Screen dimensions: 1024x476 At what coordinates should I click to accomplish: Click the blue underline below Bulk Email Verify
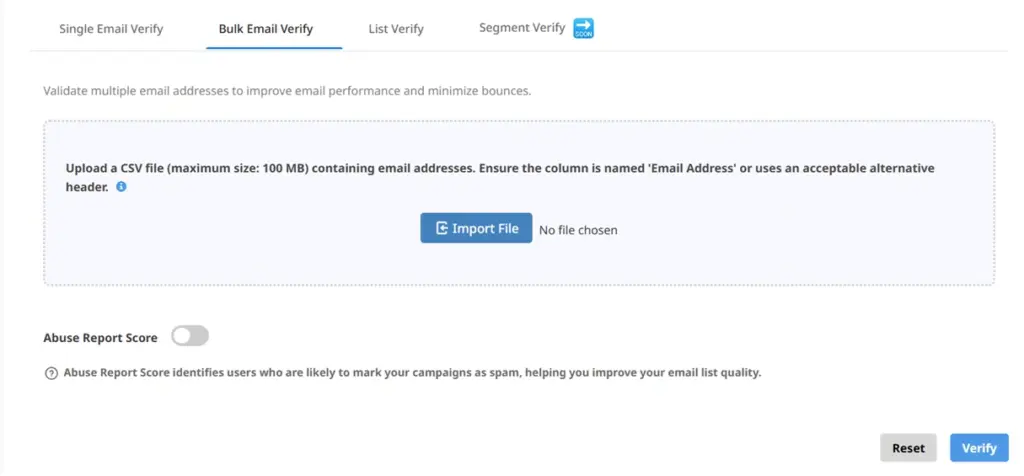tap(274, 48)
